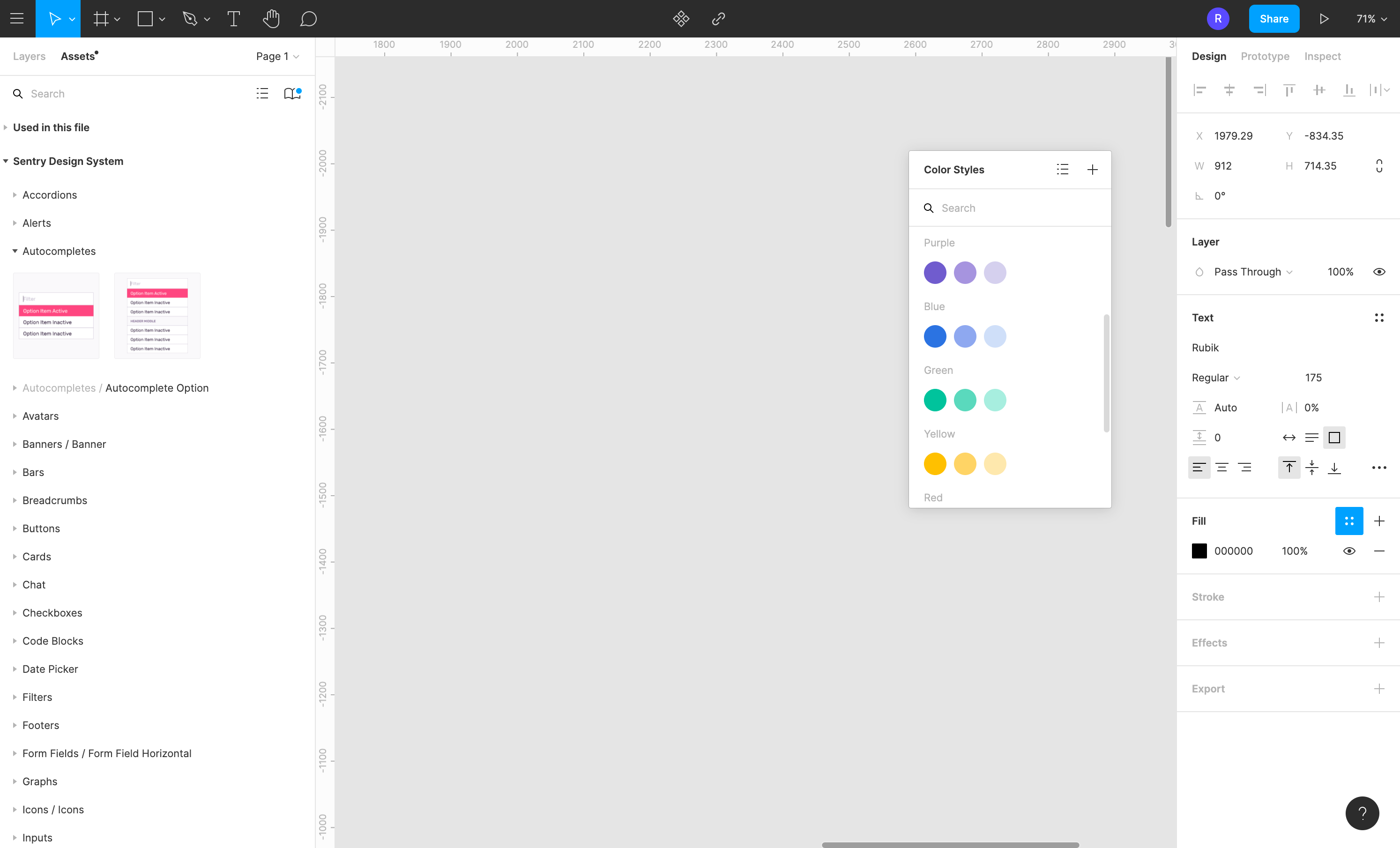
Task: Click the blue Share button
Action: 1273,19
